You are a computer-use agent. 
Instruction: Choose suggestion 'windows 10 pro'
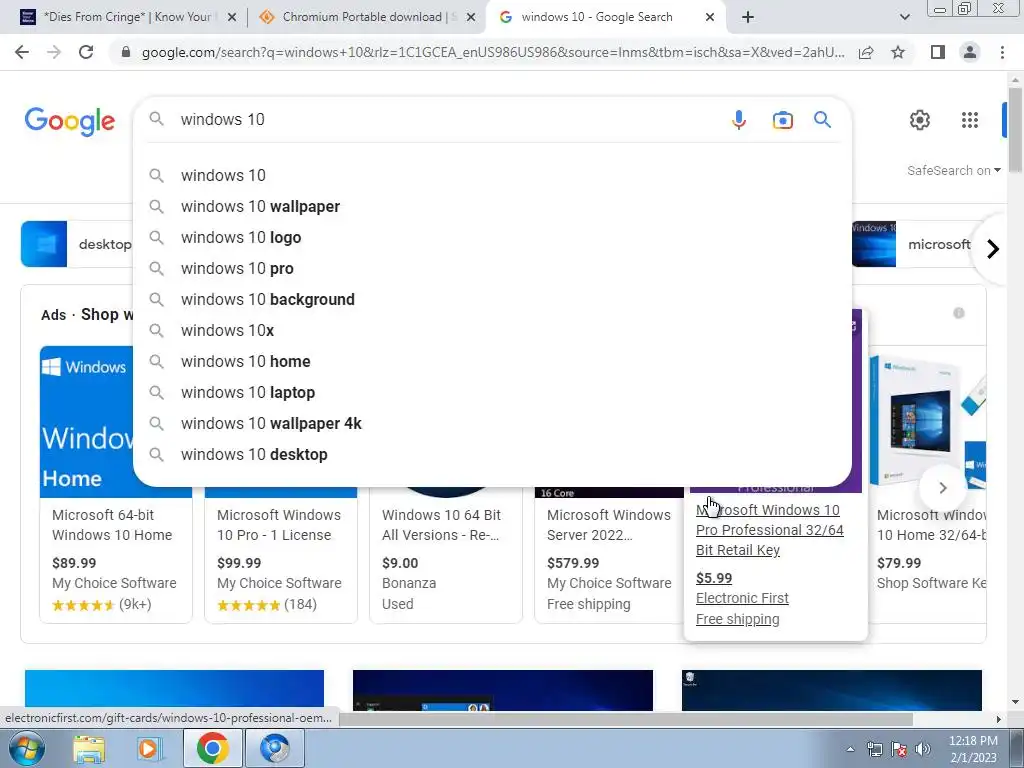[x=492, y=268]
